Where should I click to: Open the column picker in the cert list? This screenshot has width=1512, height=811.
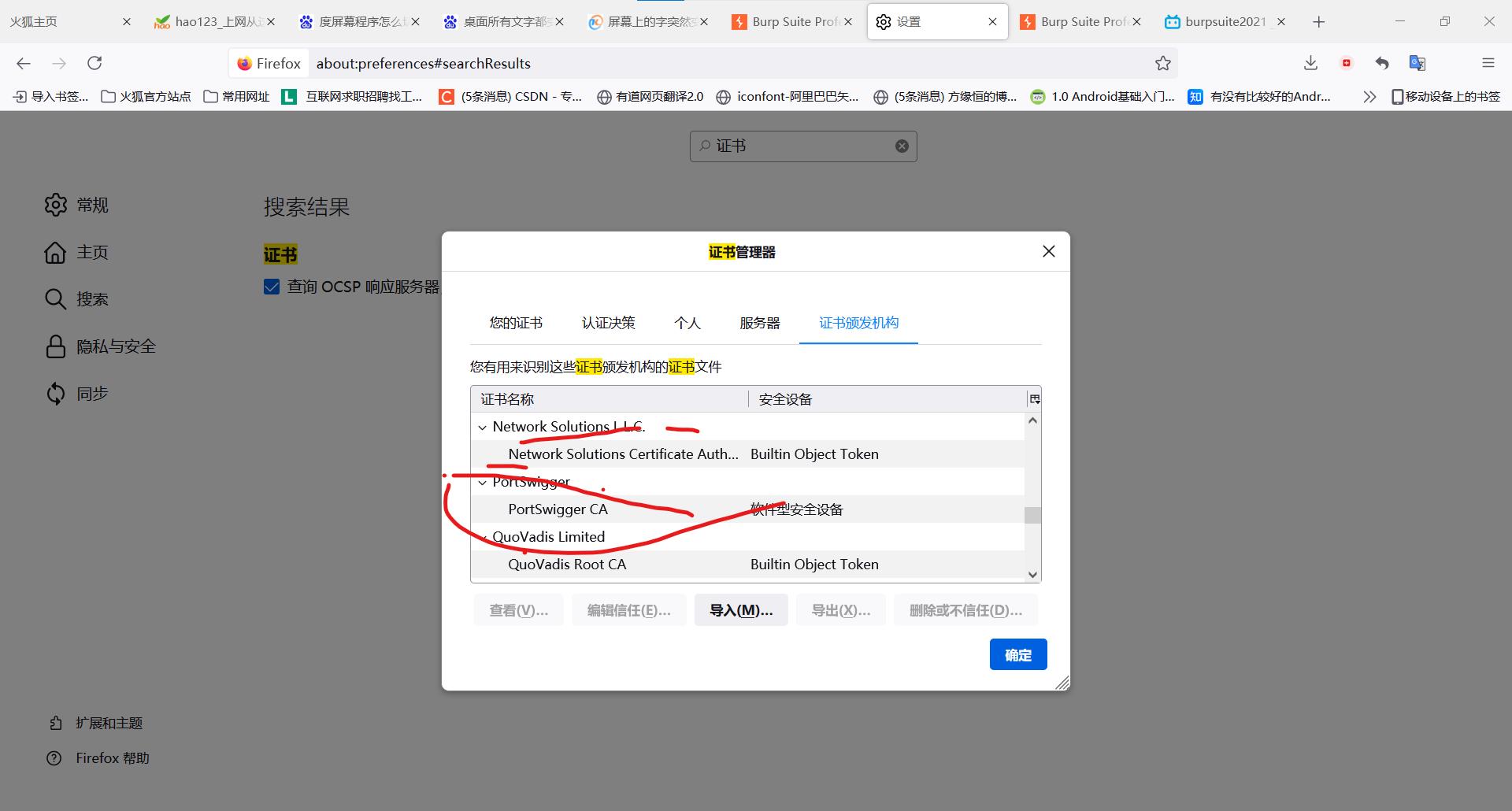(1034, 399)
